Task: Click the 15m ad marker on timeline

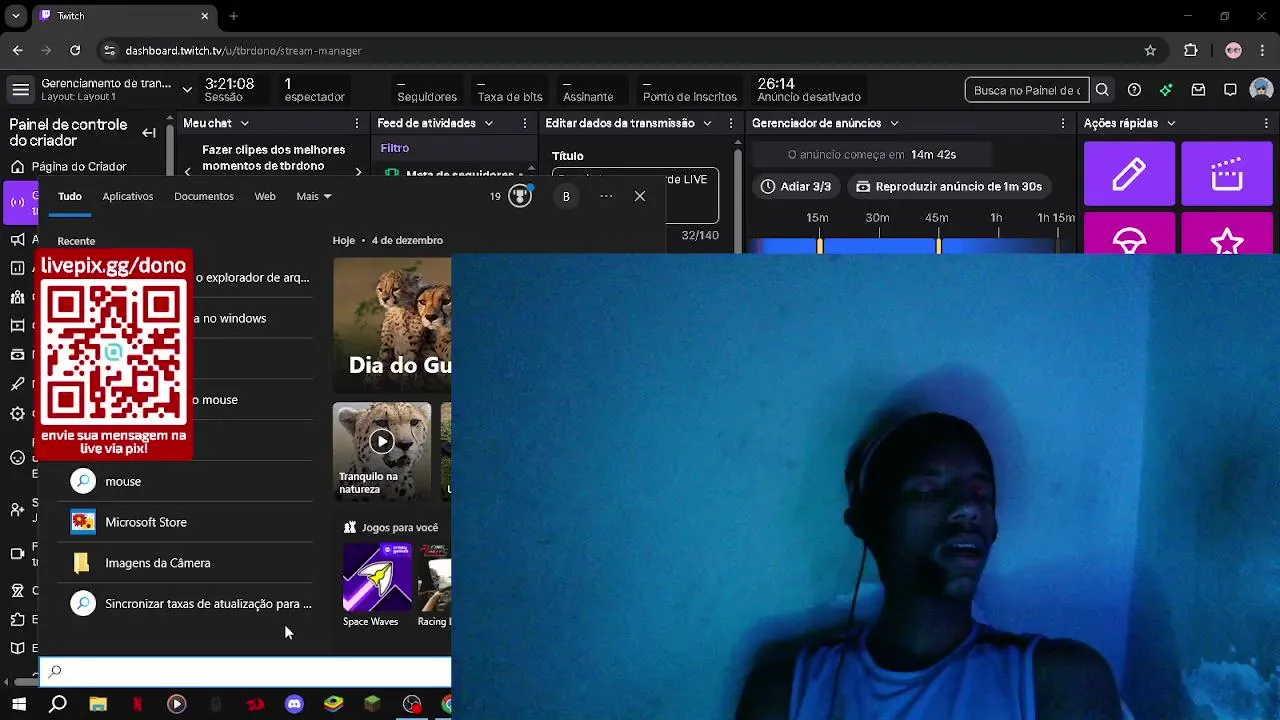Action: (820, 245)
